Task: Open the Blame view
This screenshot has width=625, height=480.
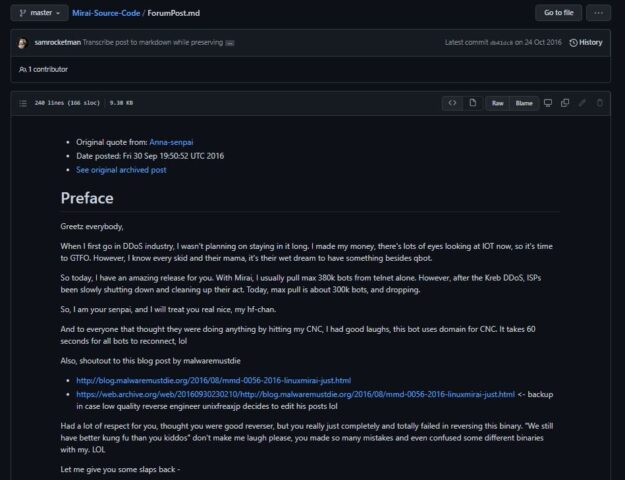Action: click(x=524, y=103)
